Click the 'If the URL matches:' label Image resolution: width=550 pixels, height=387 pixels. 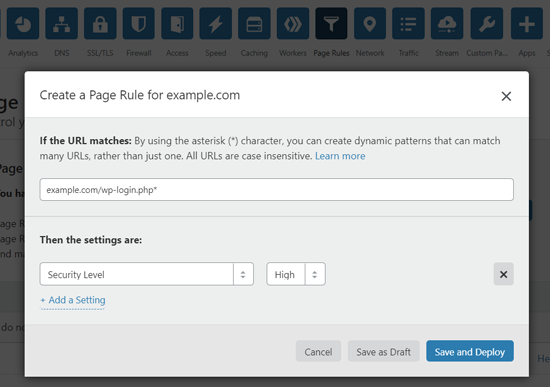(85, 141)
